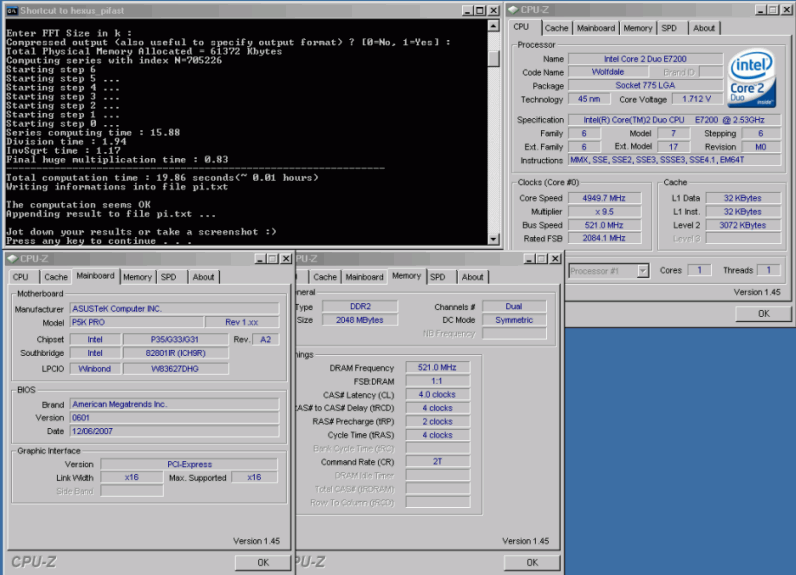Click the instructions field listing MMX, SSE
This screenshot has height=575, width=796.
674,160
